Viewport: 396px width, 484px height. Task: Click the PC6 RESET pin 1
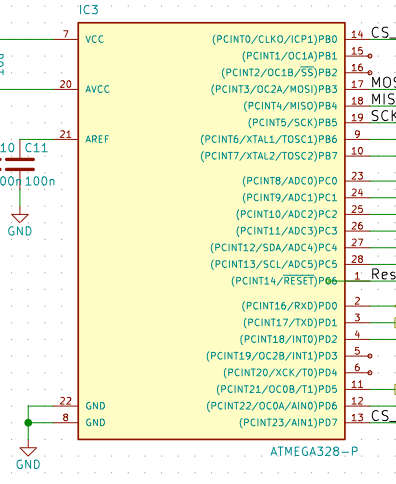point(357,281)
